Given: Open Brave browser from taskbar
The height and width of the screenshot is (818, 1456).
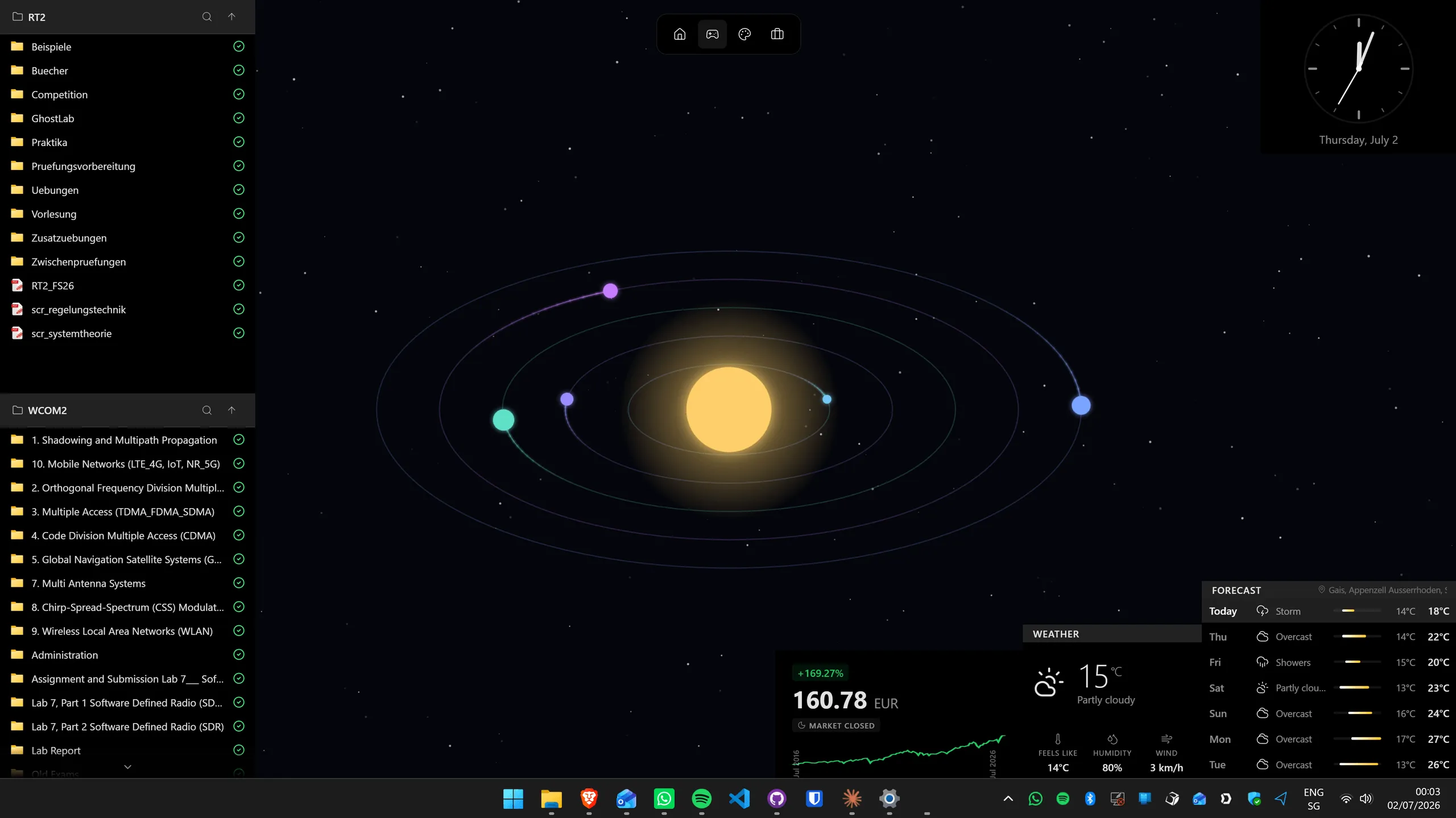Looking at the screenshot, I should pyautogui.click(x=589, y=799).
